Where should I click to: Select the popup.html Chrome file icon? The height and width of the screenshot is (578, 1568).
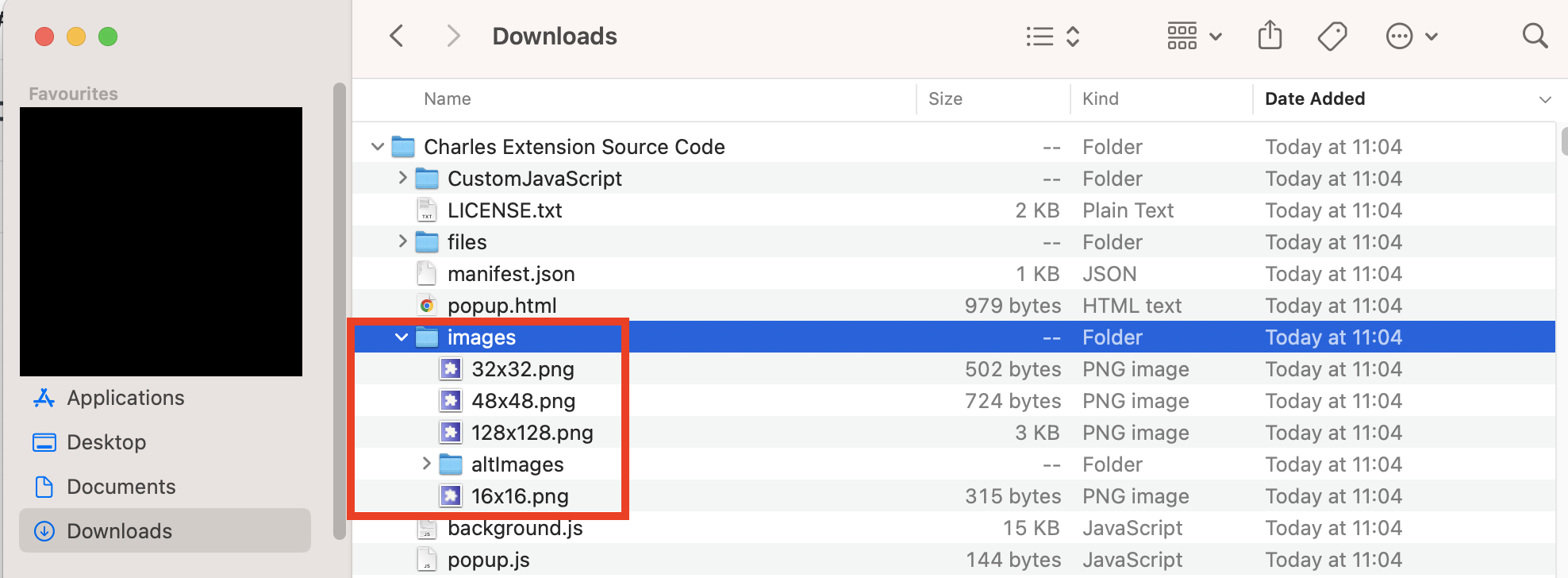pos(427,306)
